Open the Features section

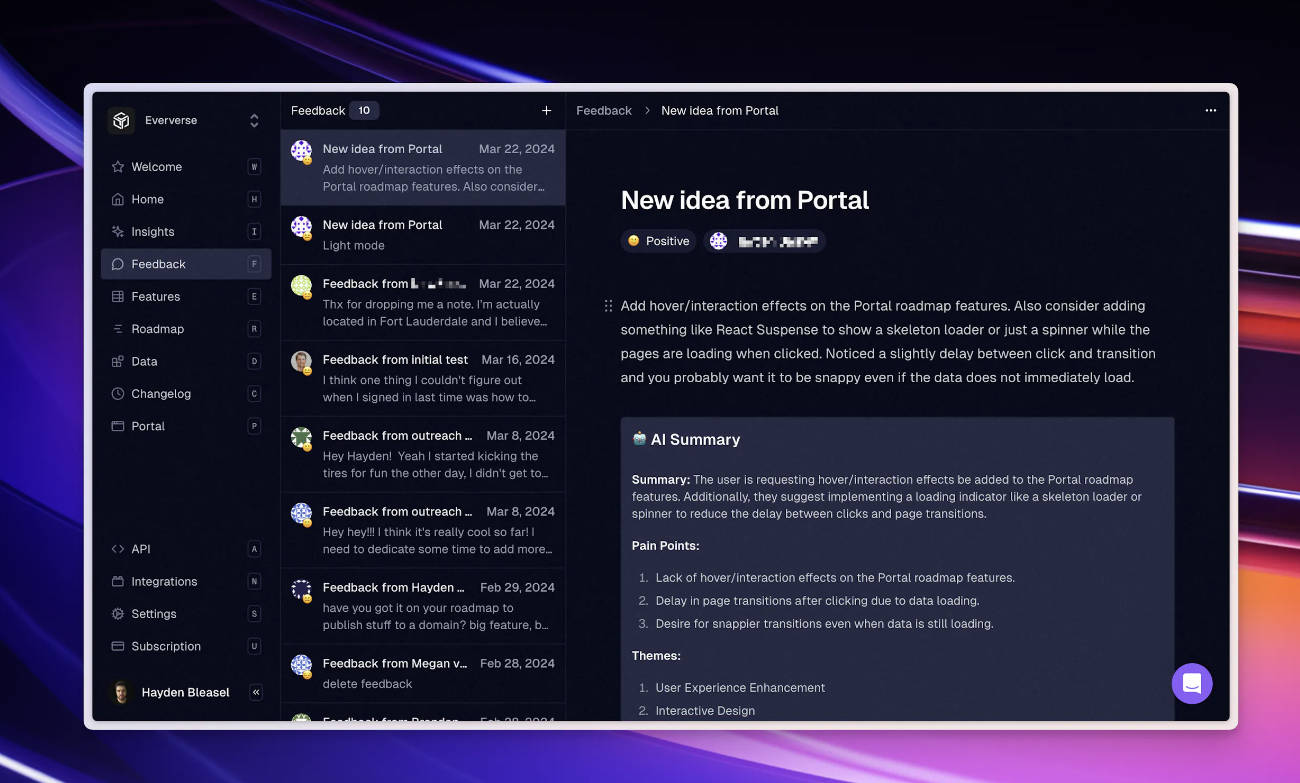point(186,297)
